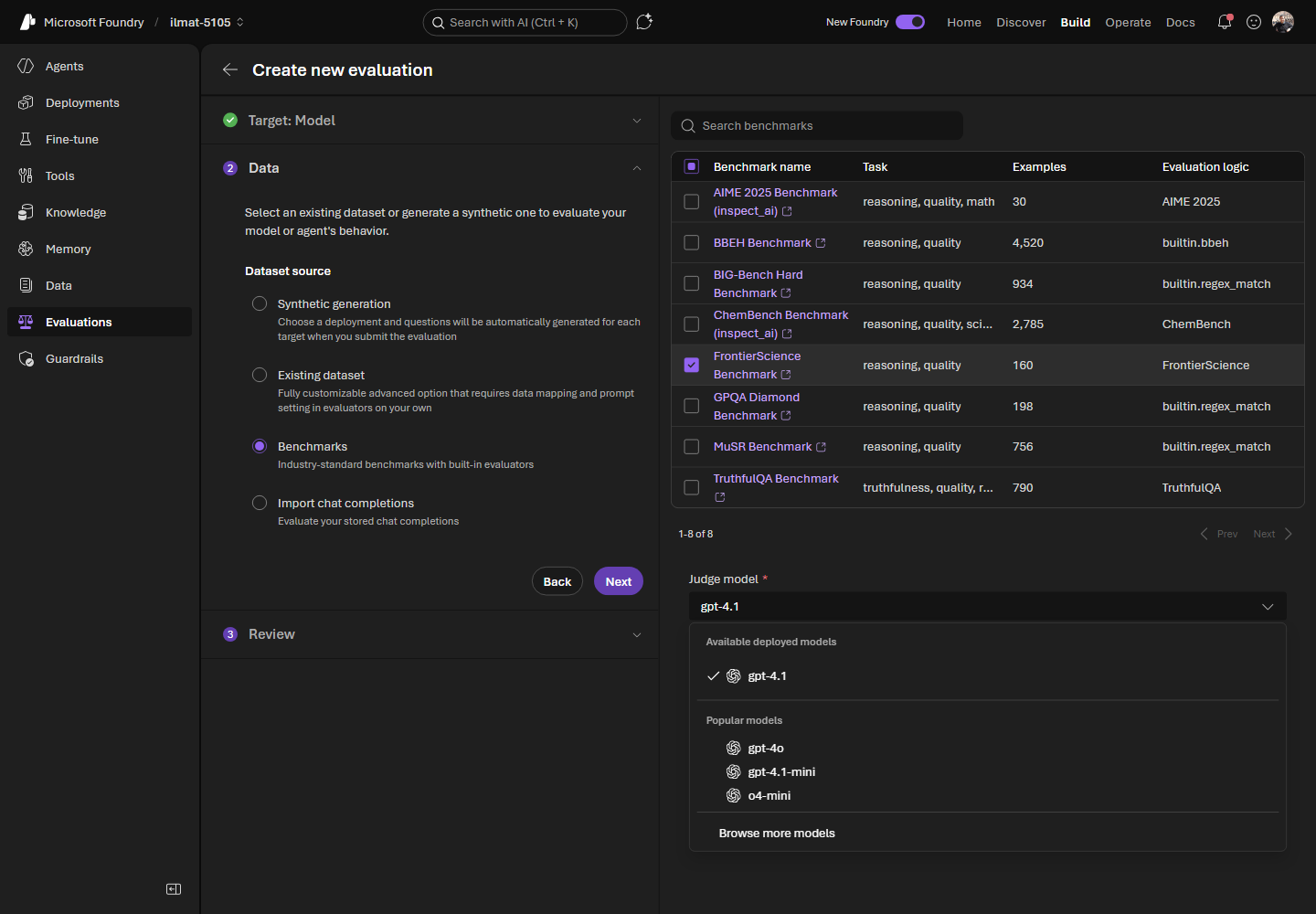The image size is (1316, 914).
Task: Close the Judge model gpt-4.1 dropdown
Action: [x=987, y=607]
